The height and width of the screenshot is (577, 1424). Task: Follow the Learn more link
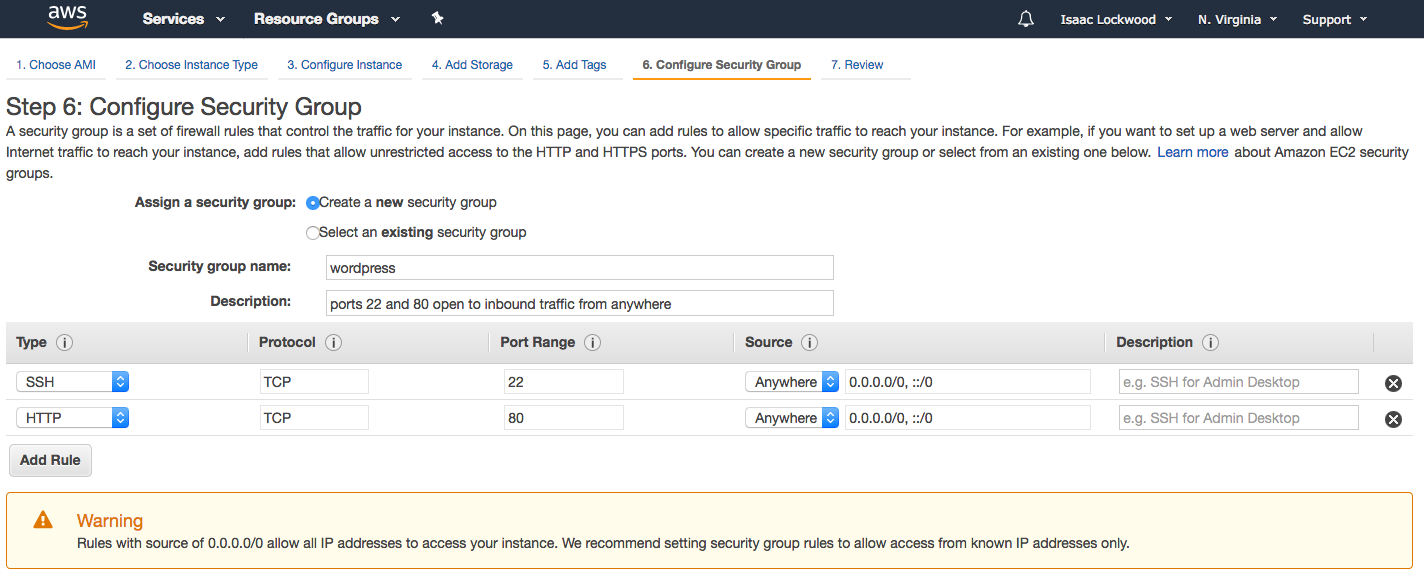1192,152
